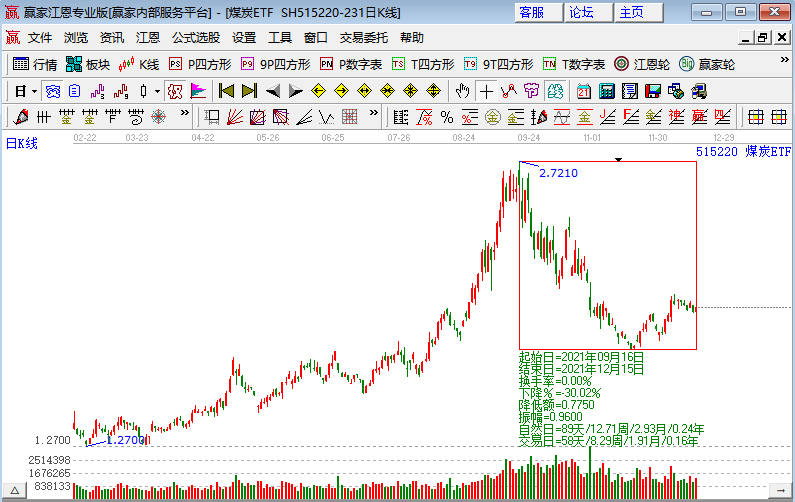Click the purple step-line 3 icon
The image size is (795, 502).
[x=97, y=92]
